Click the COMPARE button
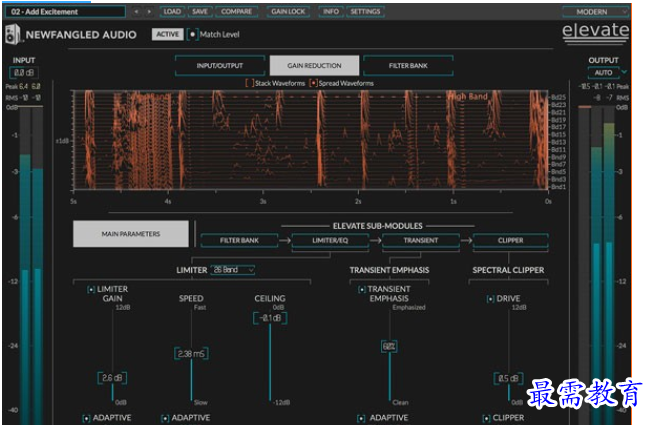The height and width of the screenshot is (425, 651). (x=236, y=12)
